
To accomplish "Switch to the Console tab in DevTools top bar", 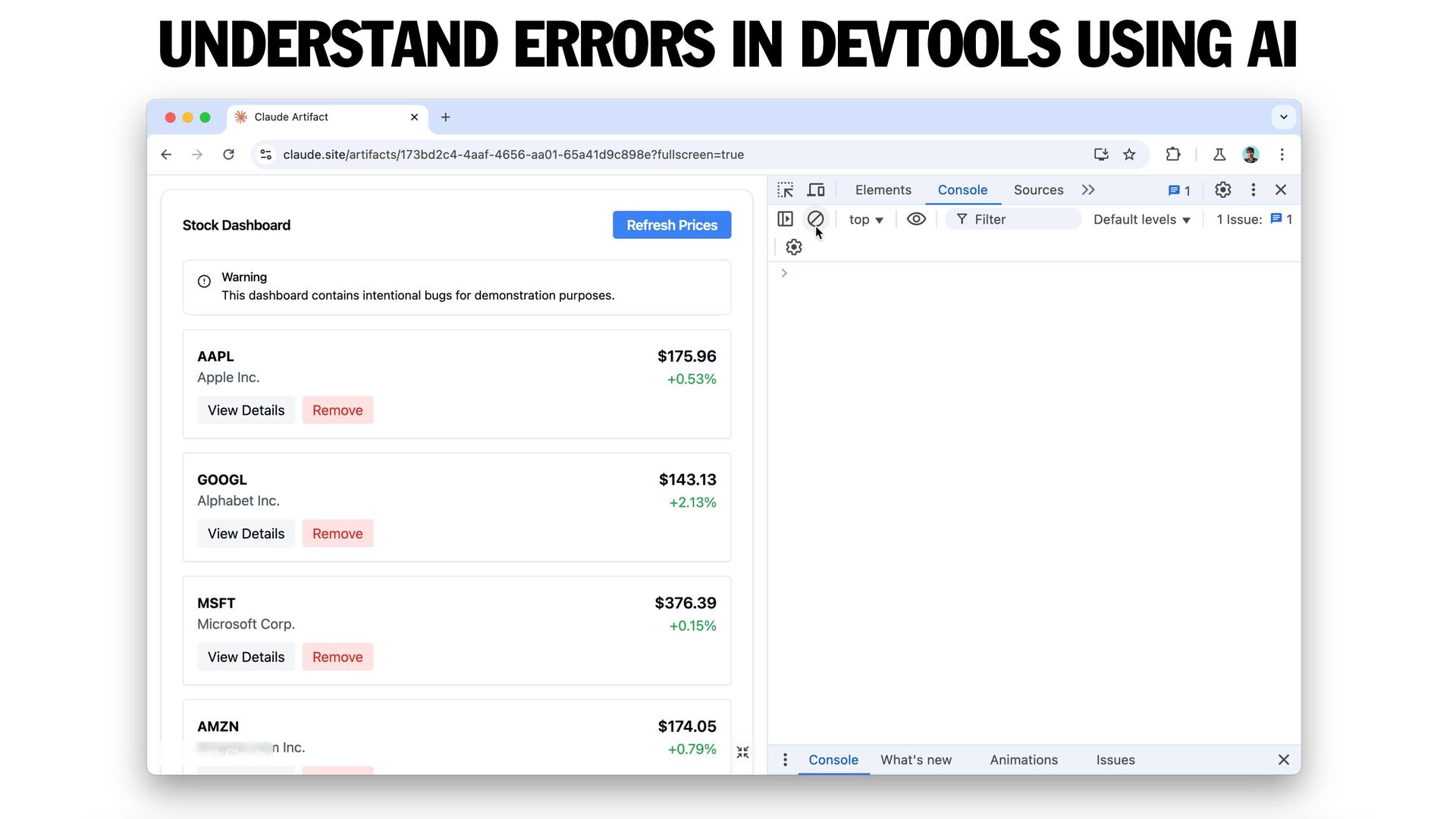I will point(962,190).
